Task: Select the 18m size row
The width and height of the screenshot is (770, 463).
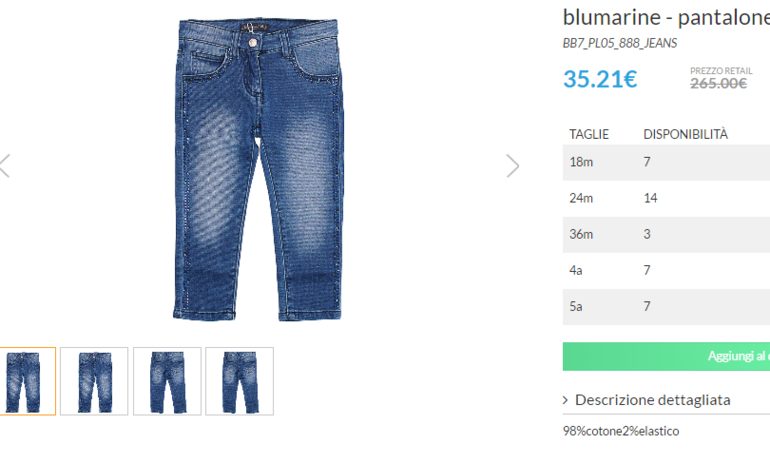Action: (666, 162)
